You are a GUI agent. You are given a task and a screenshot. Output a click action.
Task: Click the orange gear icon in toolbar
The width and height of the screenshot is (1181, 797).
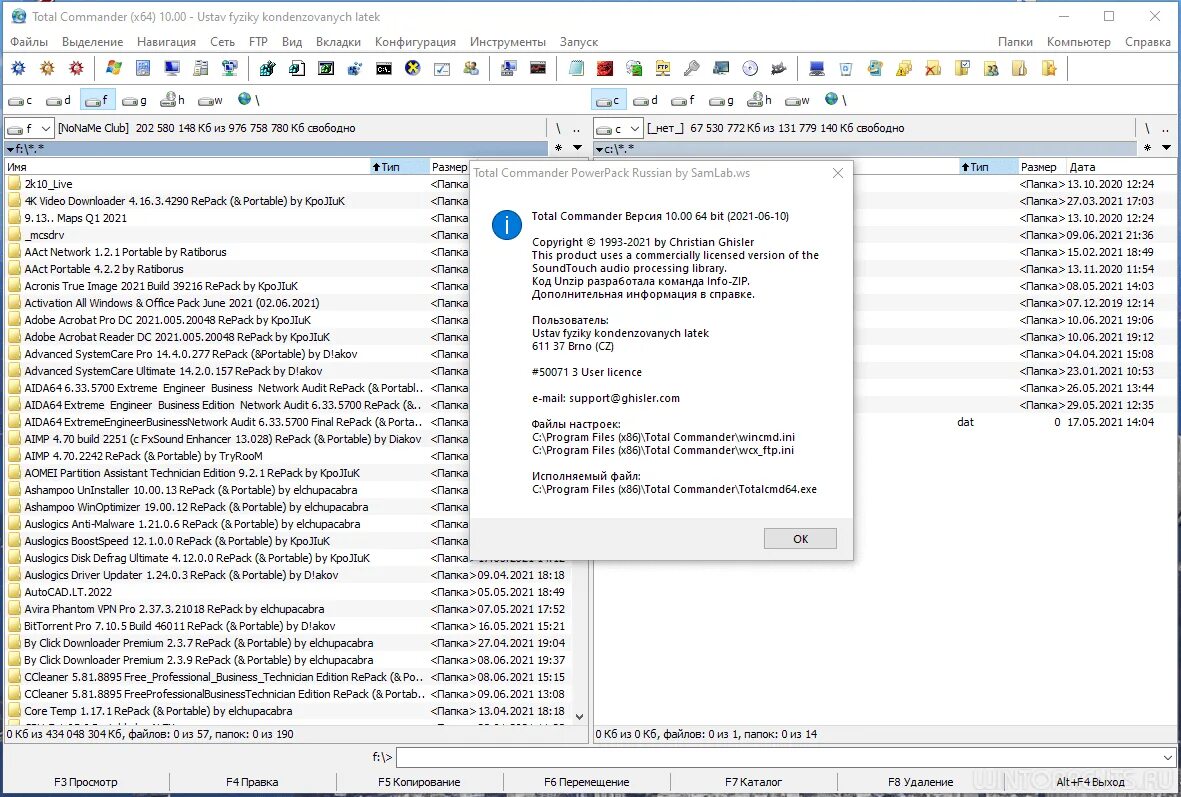(x=47, y=69)
